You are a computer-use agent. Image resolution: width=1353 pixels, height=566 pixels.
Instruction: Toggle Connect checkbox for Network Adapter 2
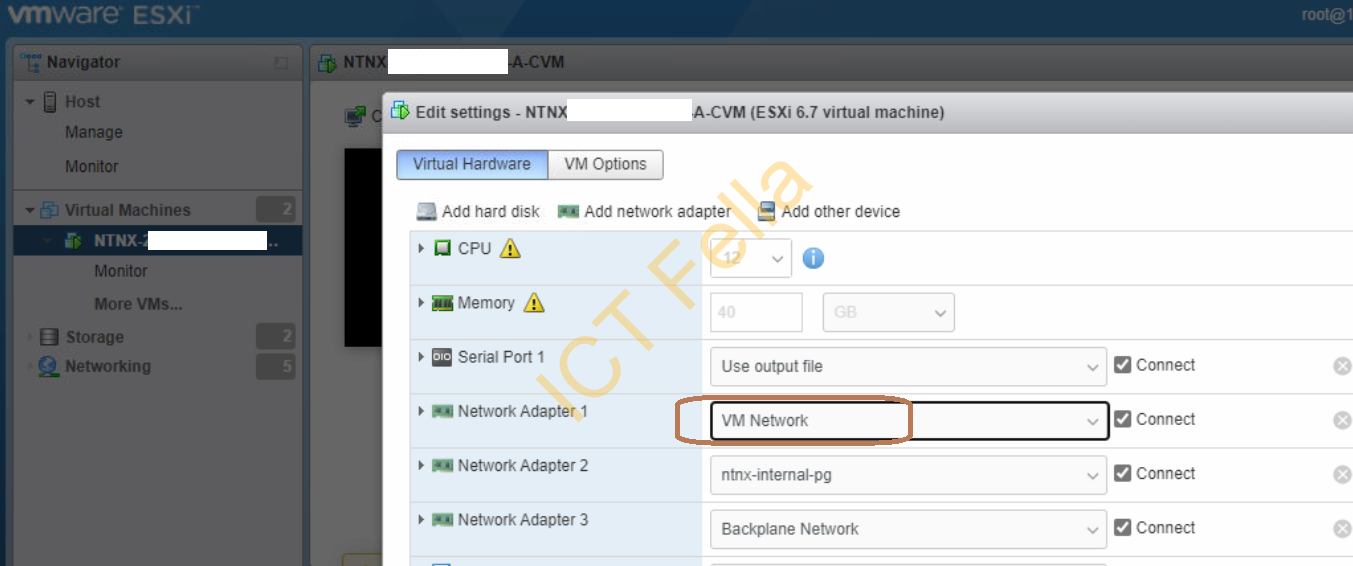(x=1122, y=473)
